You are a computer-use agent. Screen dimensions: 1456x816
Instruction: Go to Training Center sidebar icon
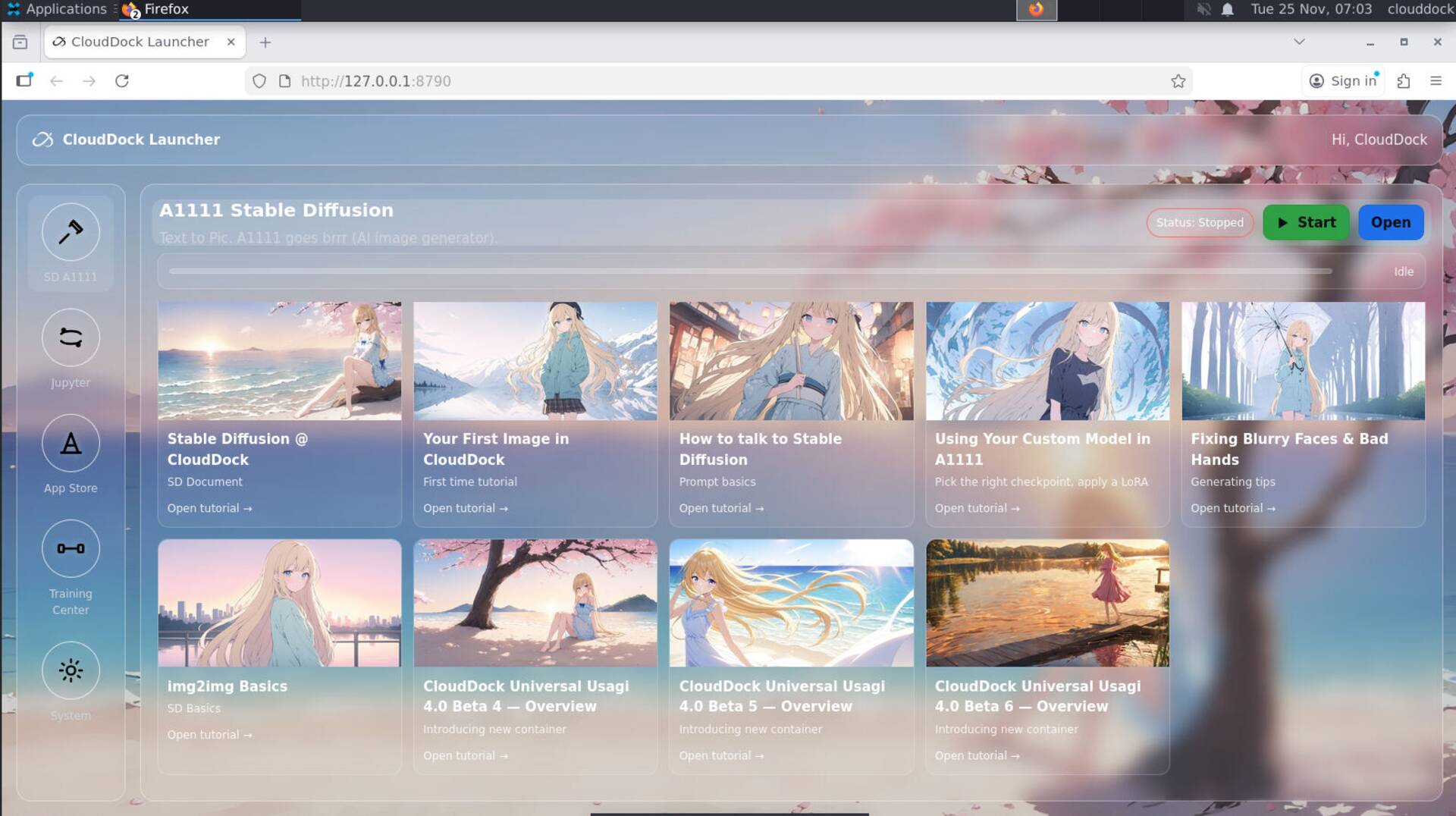point(71,548)
